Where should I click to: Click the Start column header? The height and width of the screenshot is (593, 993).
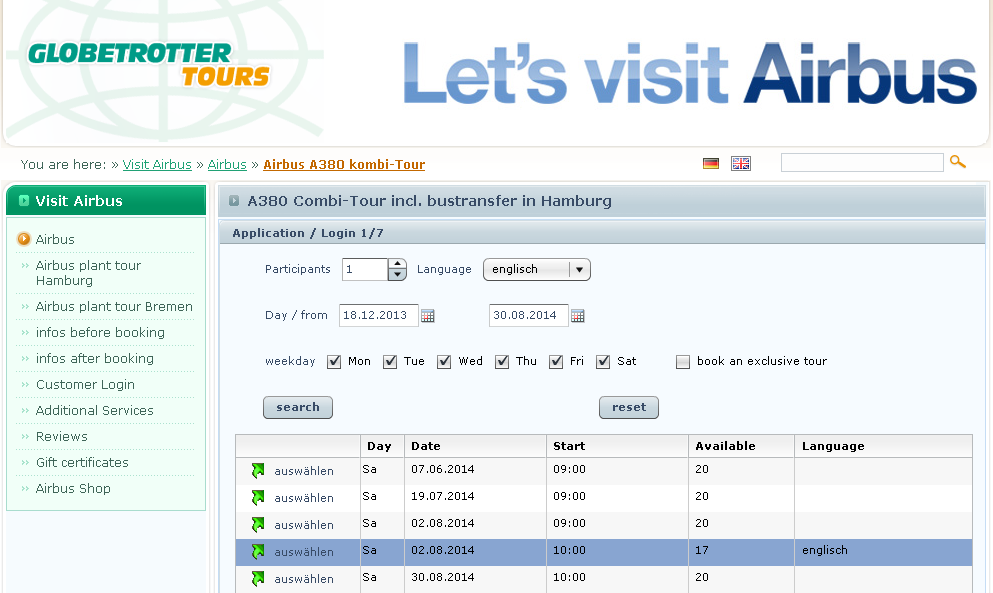click(x=617, y=446)
